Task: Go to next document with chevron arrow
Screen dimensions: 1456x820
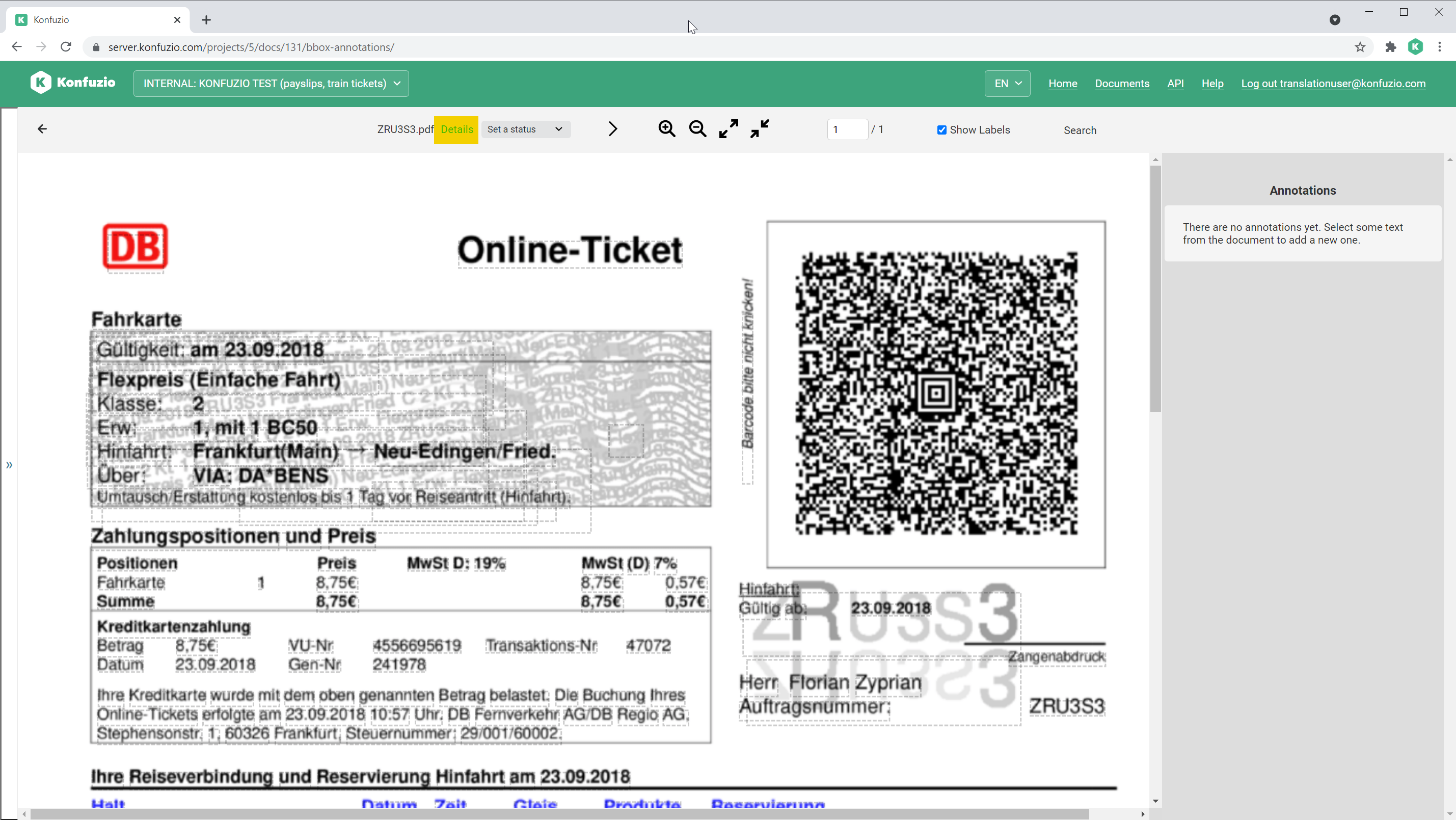Action: (x=613, y=129)
